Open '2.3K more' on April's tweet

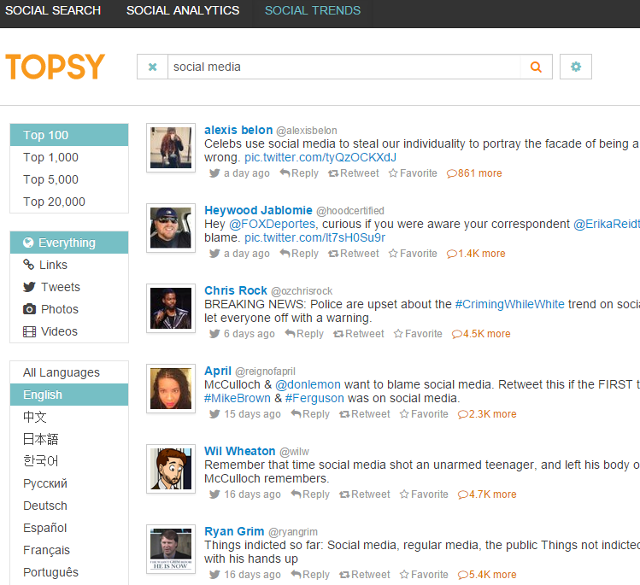click(487, 414)
